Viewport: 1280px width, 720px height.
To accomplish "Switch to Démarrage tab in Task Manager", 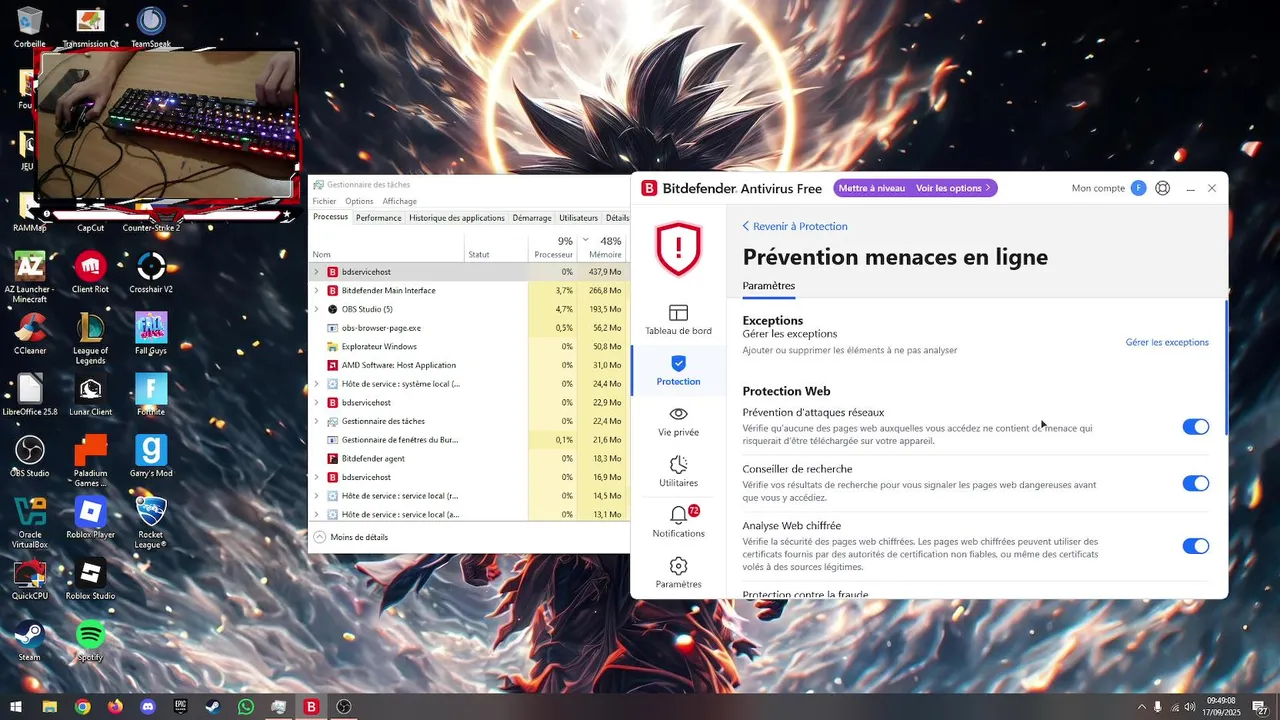I will (x=531, y=218).
